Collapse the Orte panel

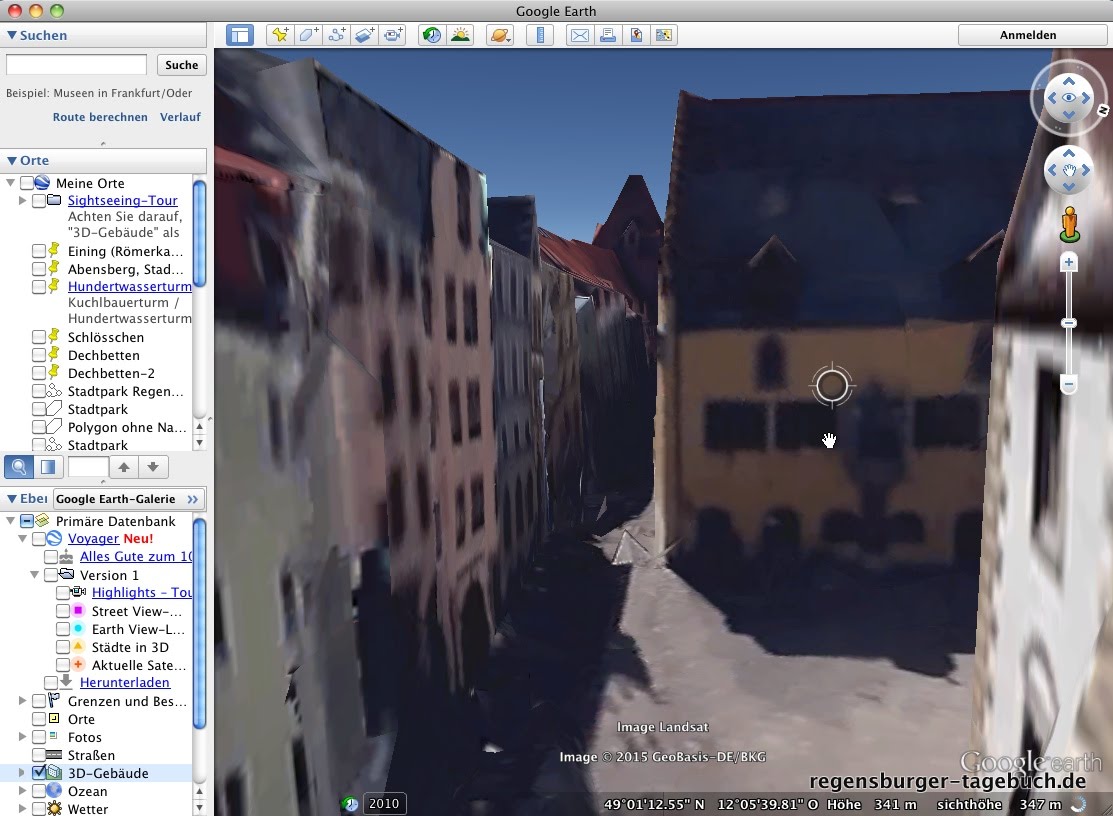coord(12,161)
